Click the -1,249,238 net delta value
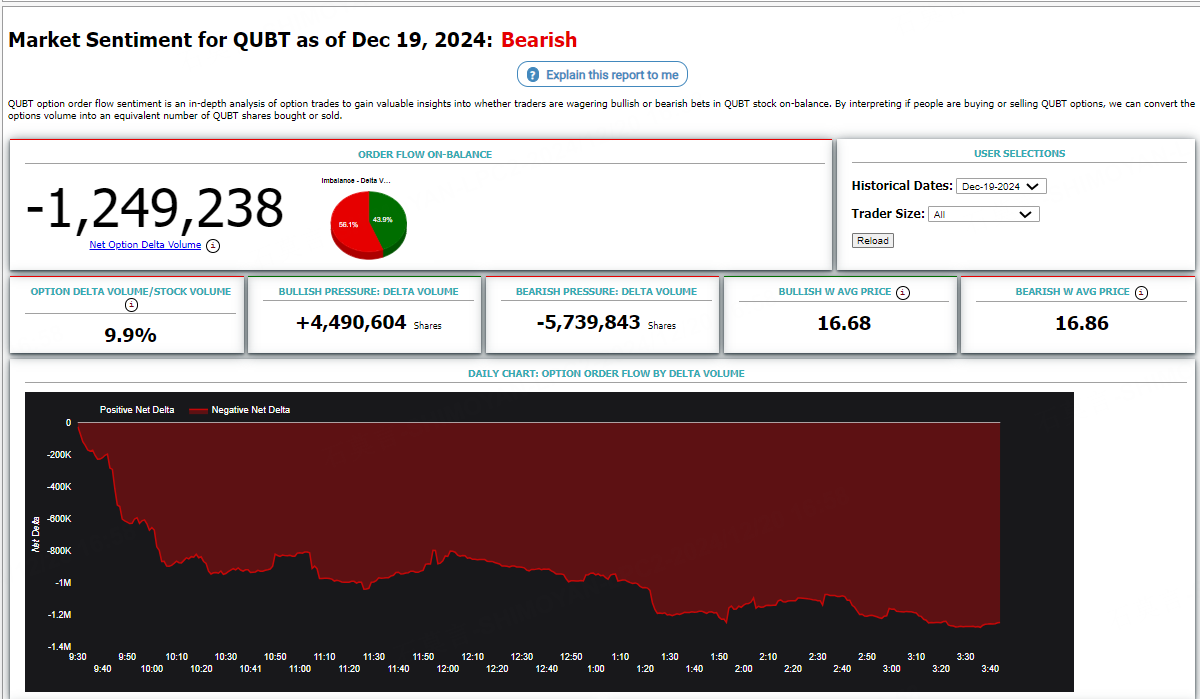Image resolution: width=1200 pixels, height=699 pixels. point(155,208)
